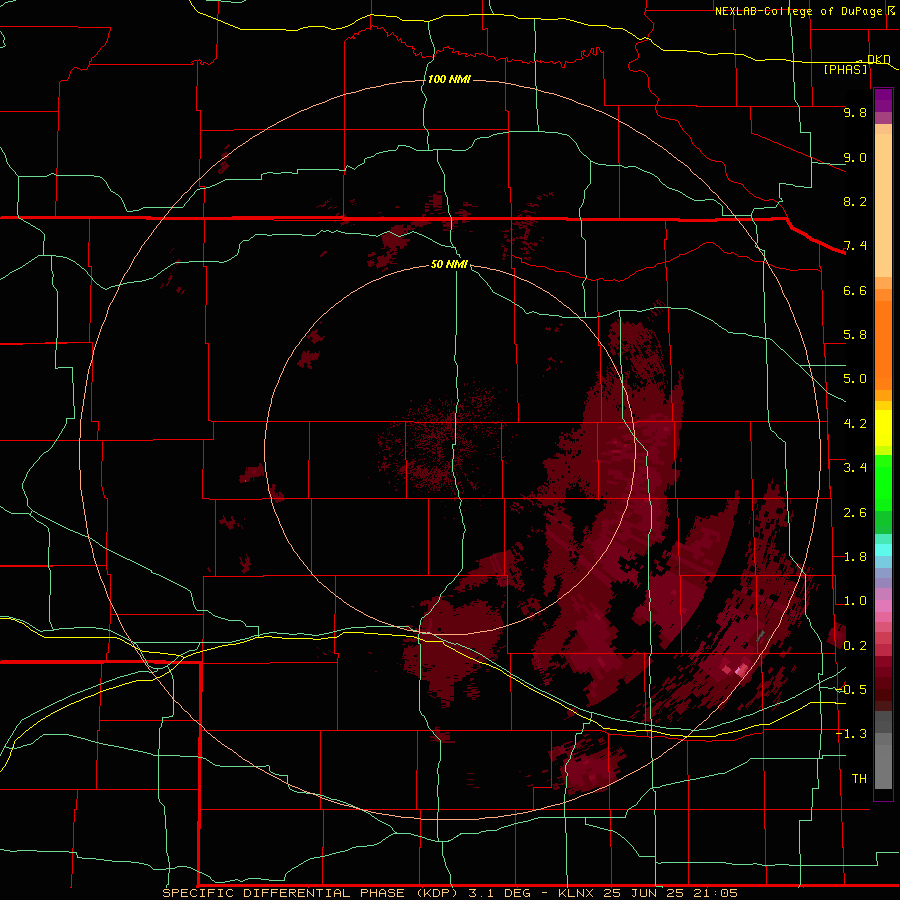Click the '100 NMI' range ring label
900x900 pixels.
[449, 79]
